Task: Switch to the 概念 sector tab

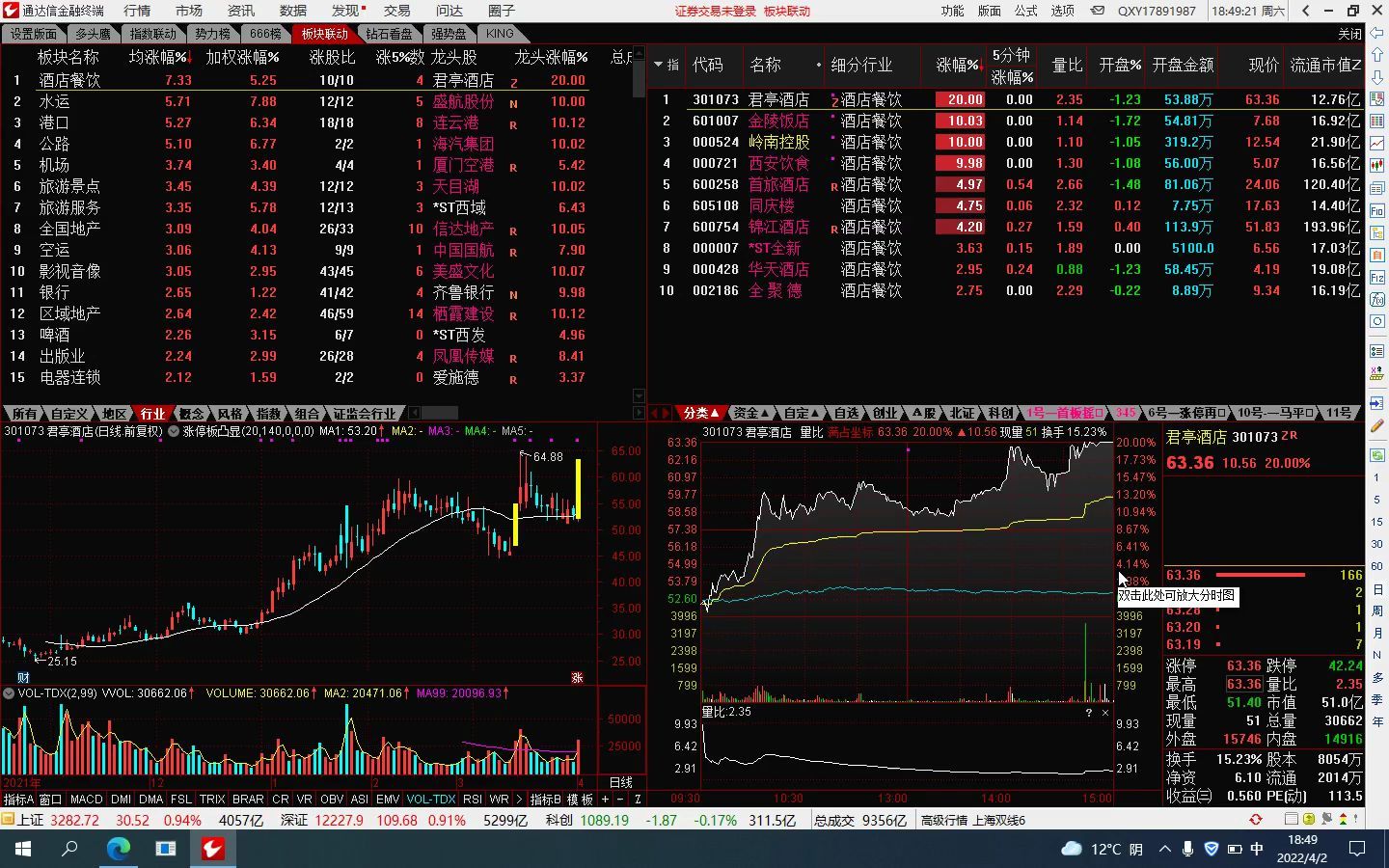Action: click(x=192, y=414)
